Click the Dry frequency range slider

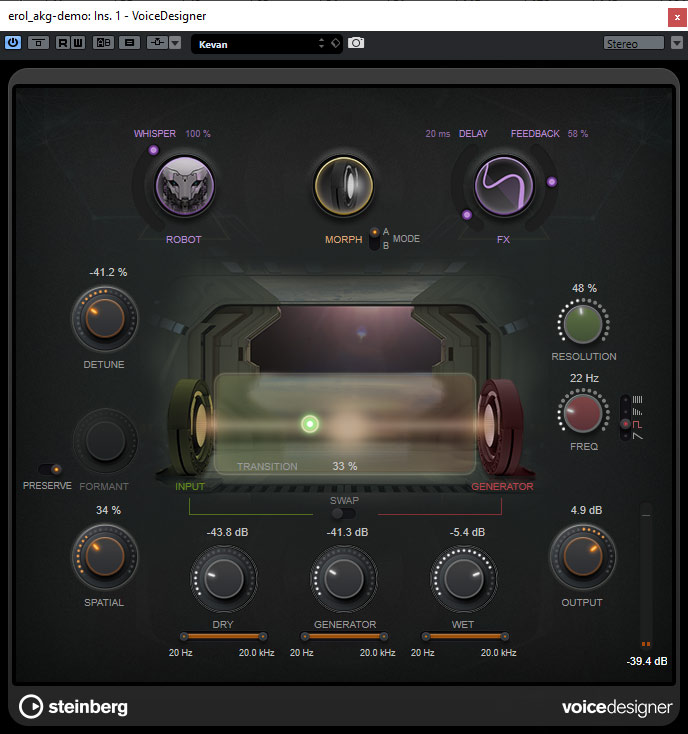pyautogui.click(x=223, y=635)
